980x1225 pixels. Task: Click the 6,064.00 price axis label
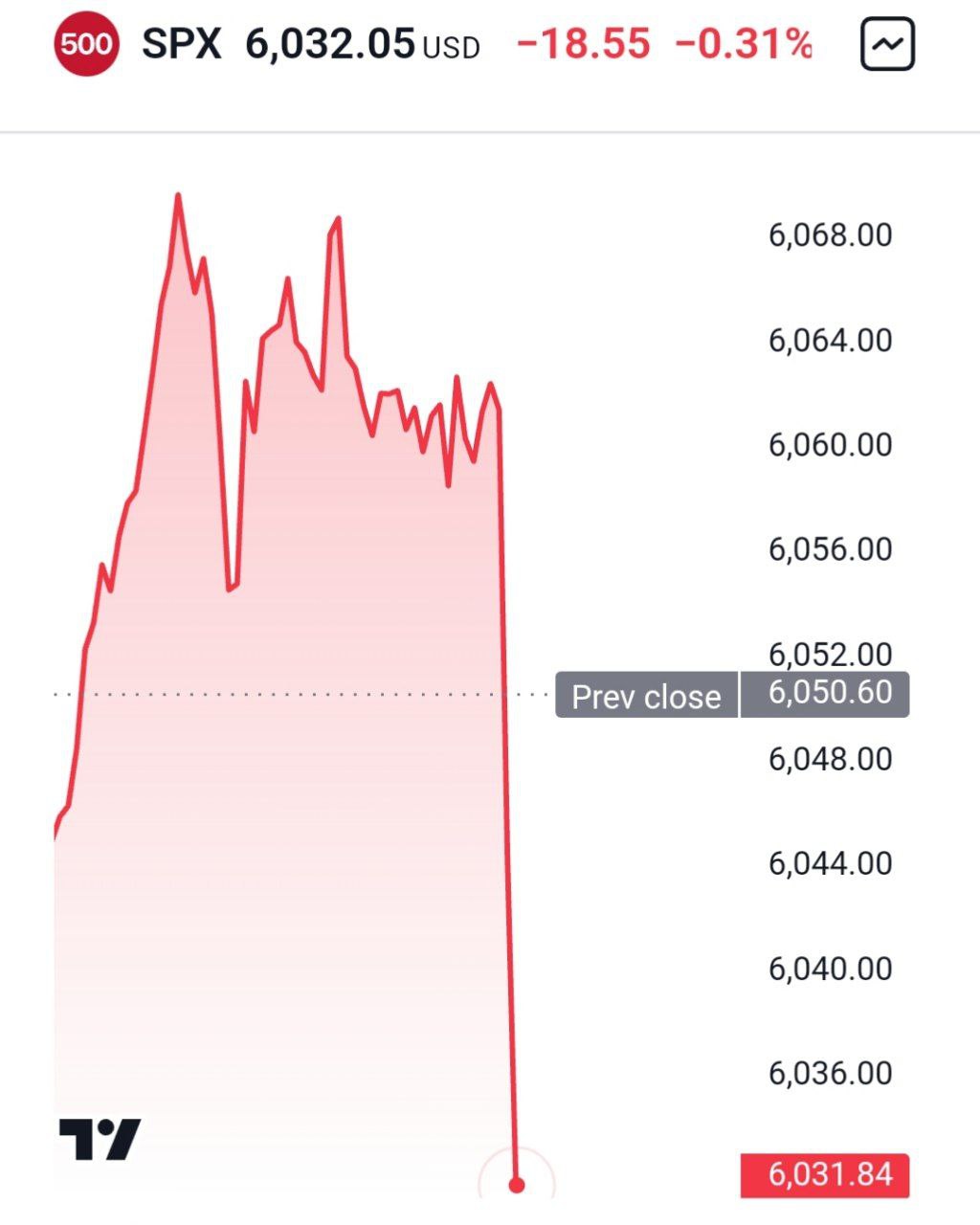[830, 340]
